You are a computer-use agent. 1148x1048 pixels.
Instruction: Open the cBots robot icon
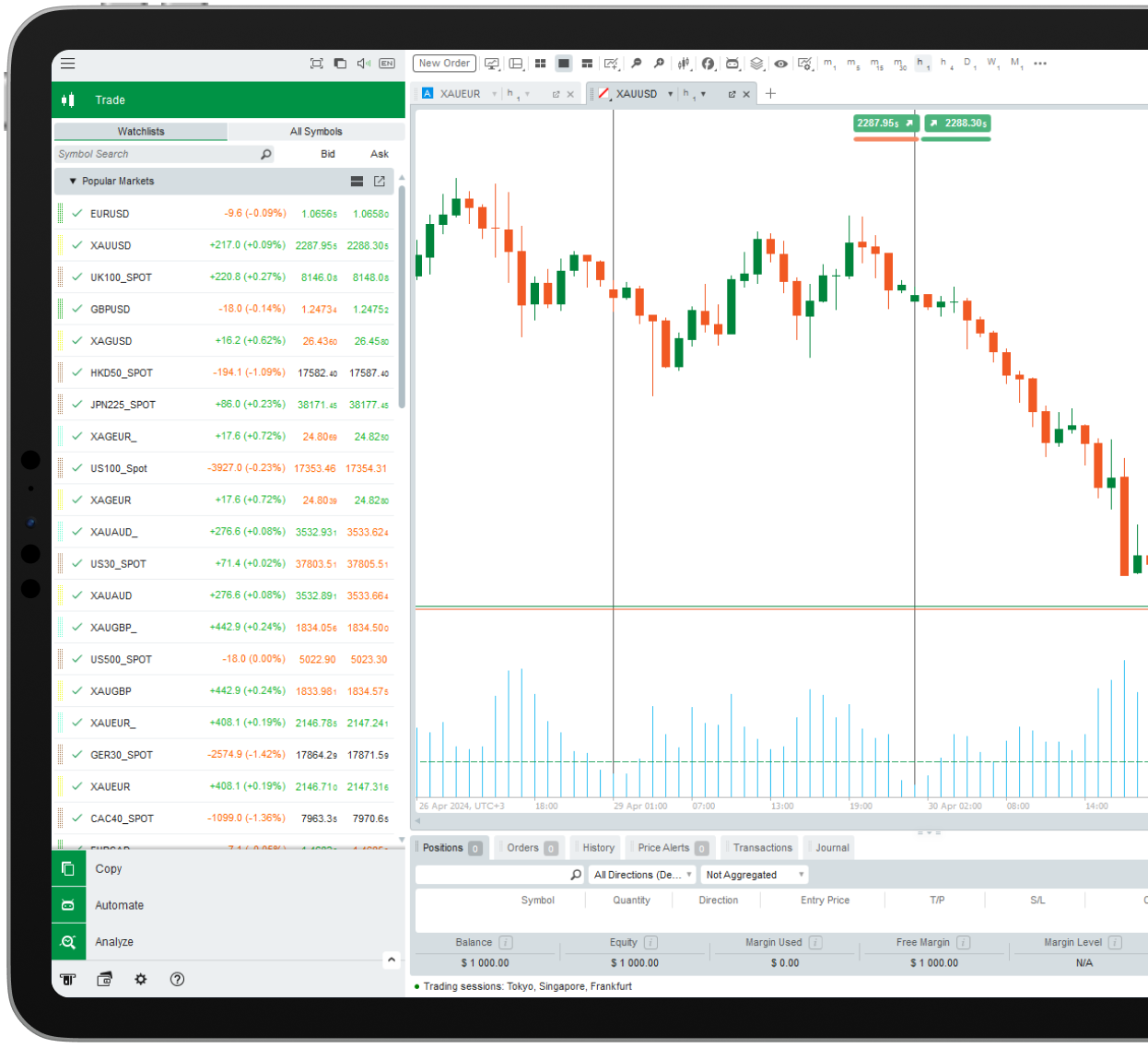(732, 64)
